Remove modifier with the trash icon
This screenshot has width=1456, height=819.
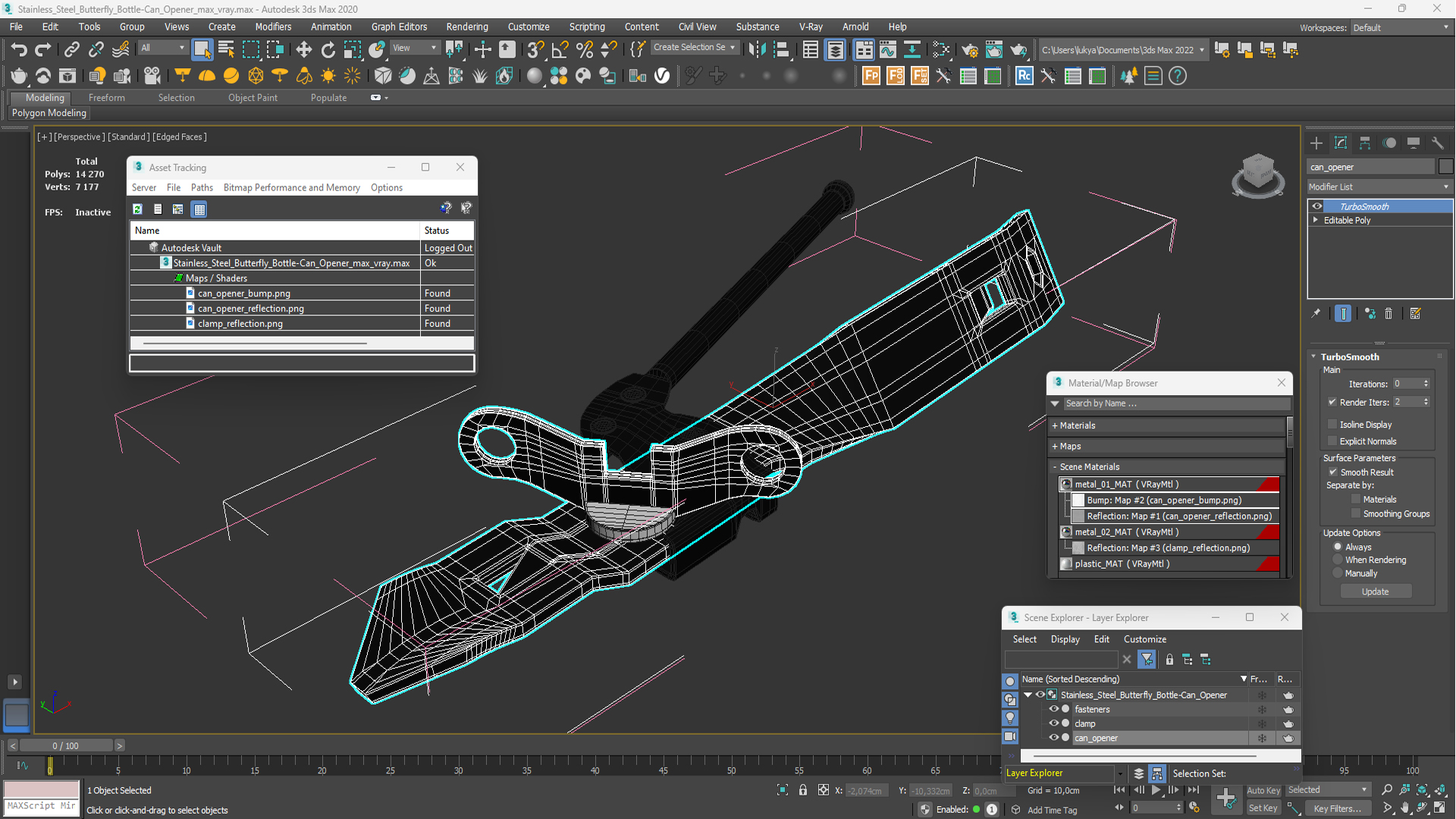(x=1389, y=314)
